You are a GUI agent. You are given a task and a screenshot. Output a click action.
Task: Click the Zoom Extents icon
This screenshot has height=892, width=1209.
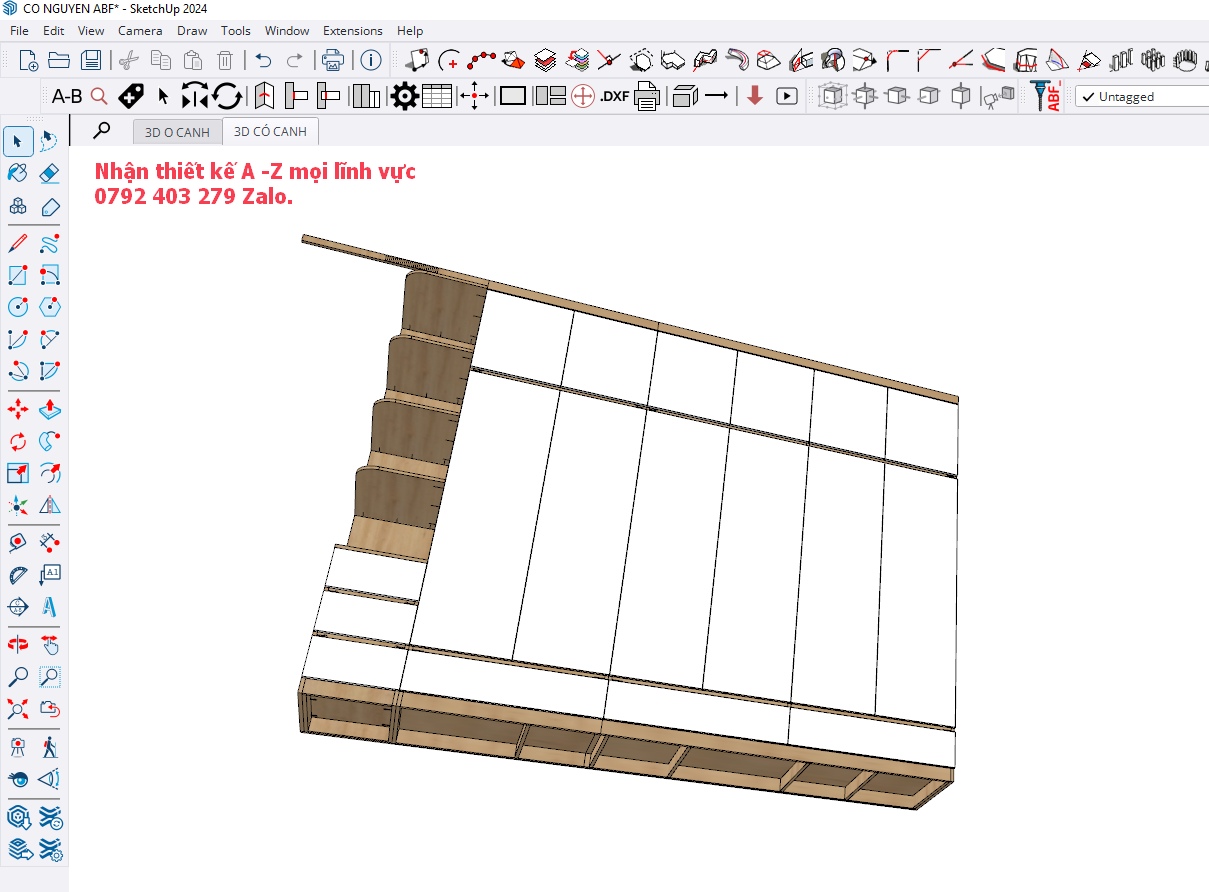click(18, 709)
